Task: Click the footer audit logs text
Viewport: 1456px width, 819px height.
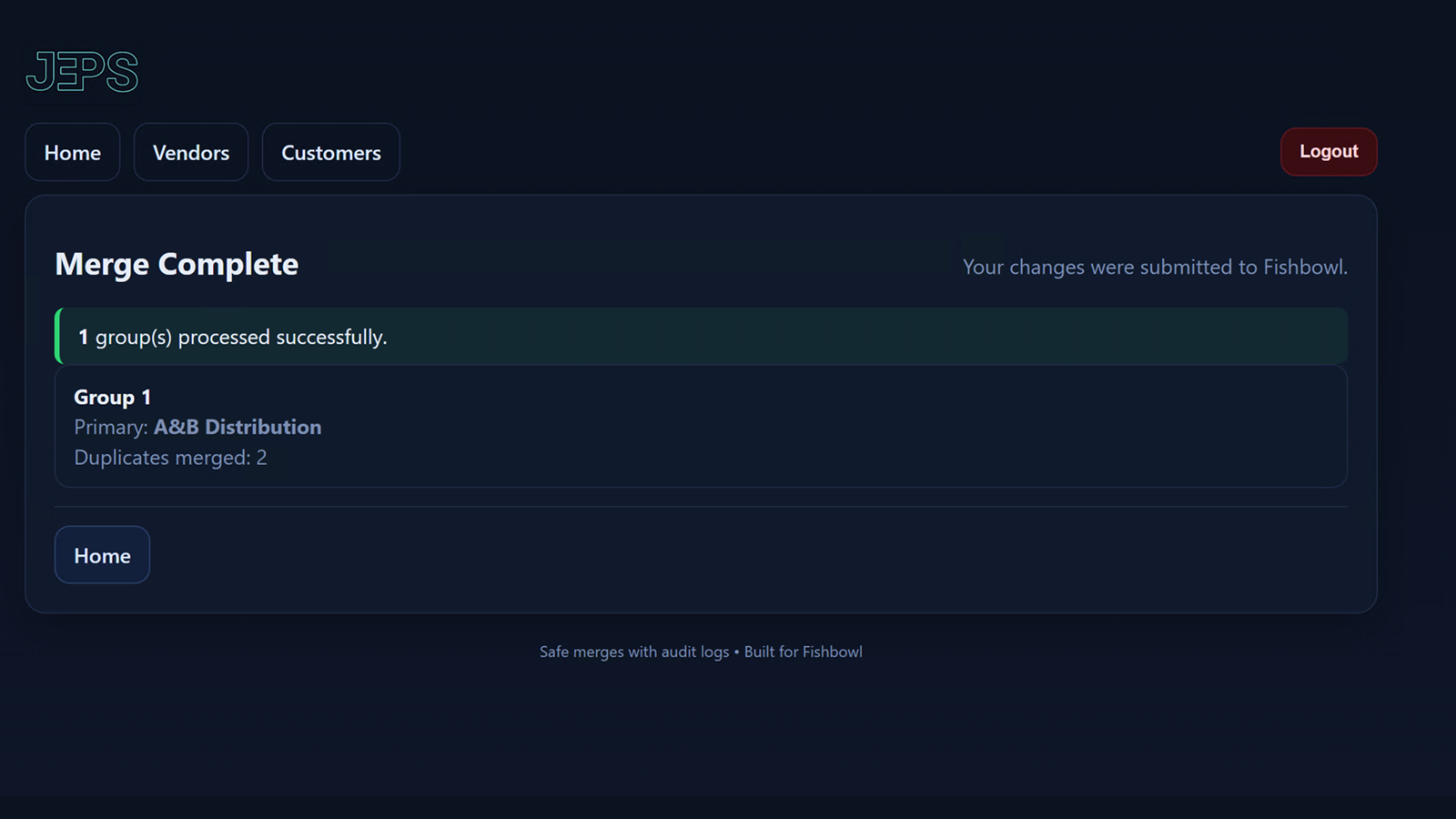Action: tap(633, 652)
